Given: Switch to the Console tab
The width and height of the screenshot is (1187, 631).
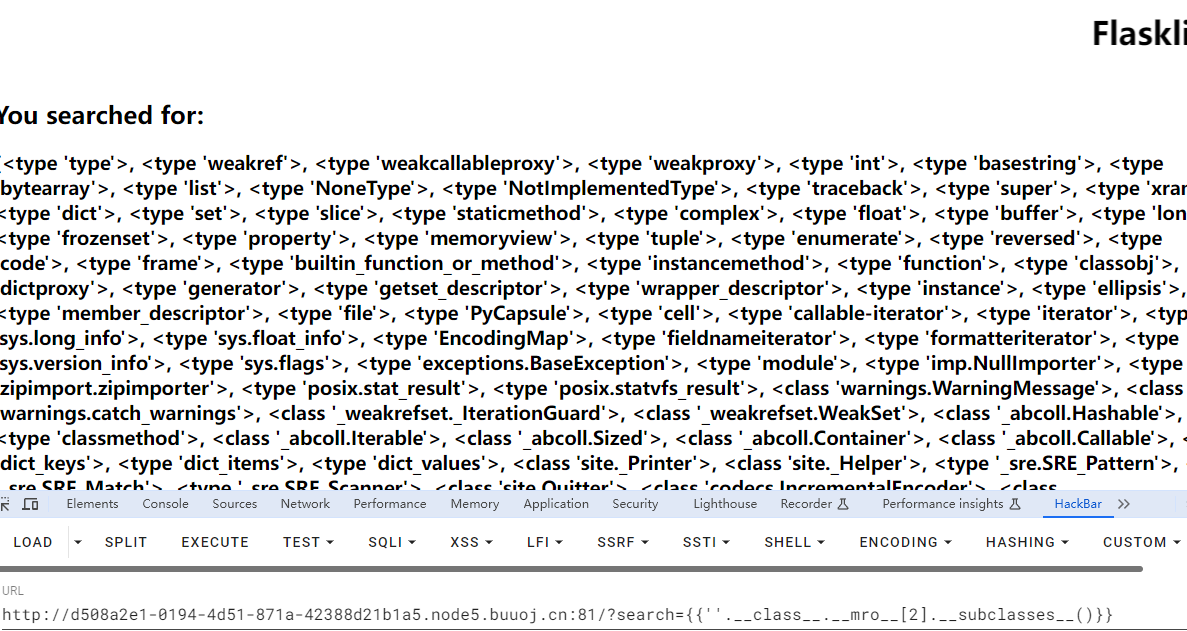Looking at the screenshot, I should pos(166,504).
